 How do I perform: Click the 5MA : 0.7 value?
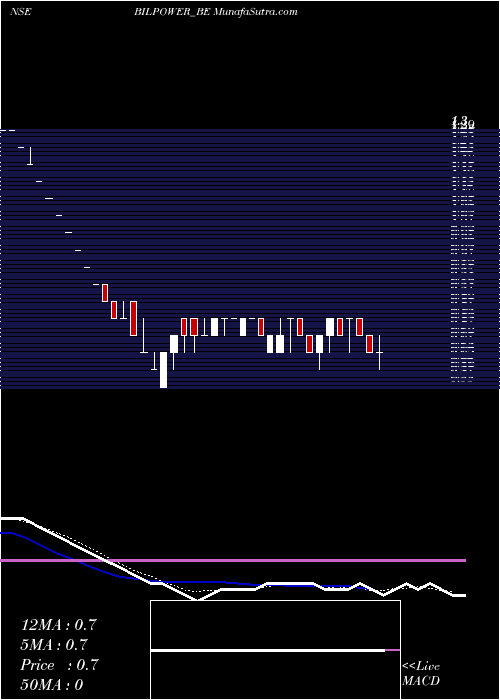[x=54, y=645]
